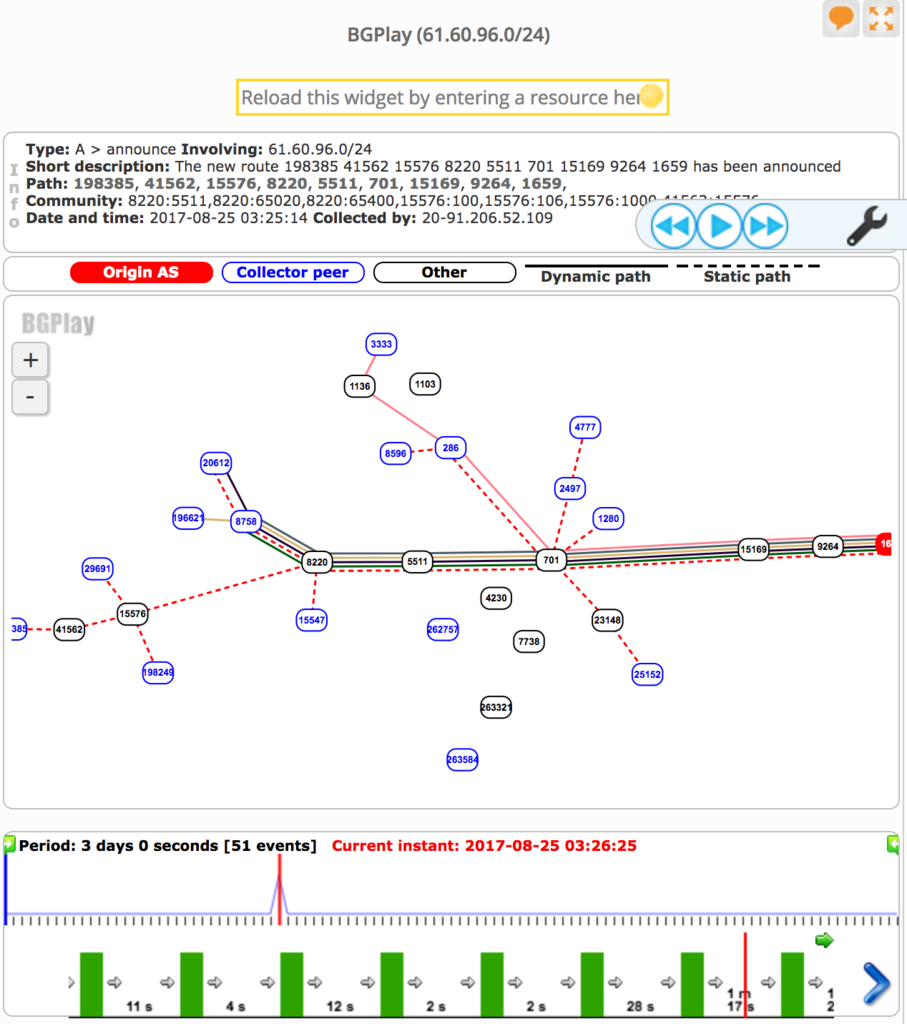Open settings via the wrench icon

[867, 226]
